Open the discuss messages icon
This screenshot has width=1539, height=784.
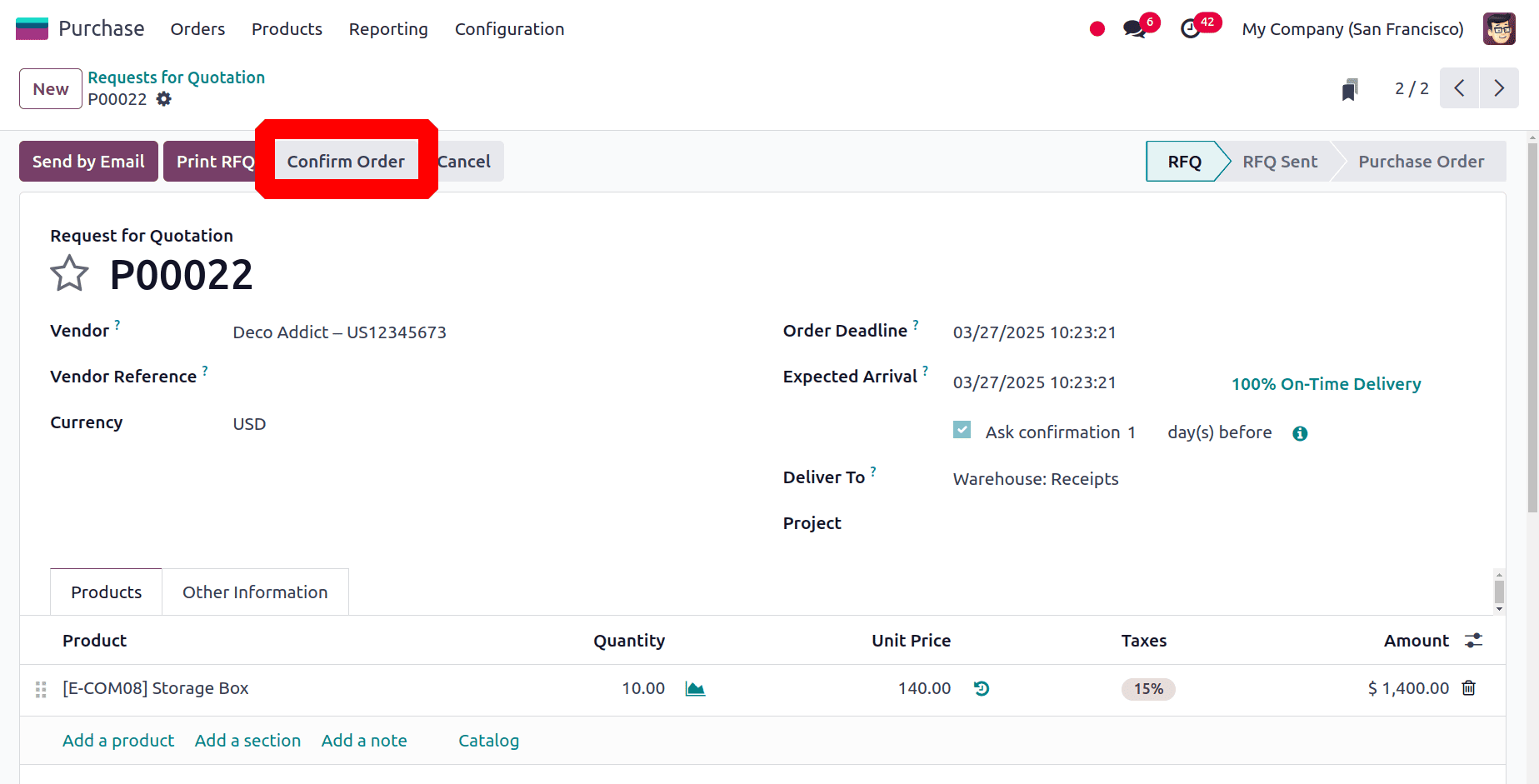pyautogui.click(x=1134, y=29)
